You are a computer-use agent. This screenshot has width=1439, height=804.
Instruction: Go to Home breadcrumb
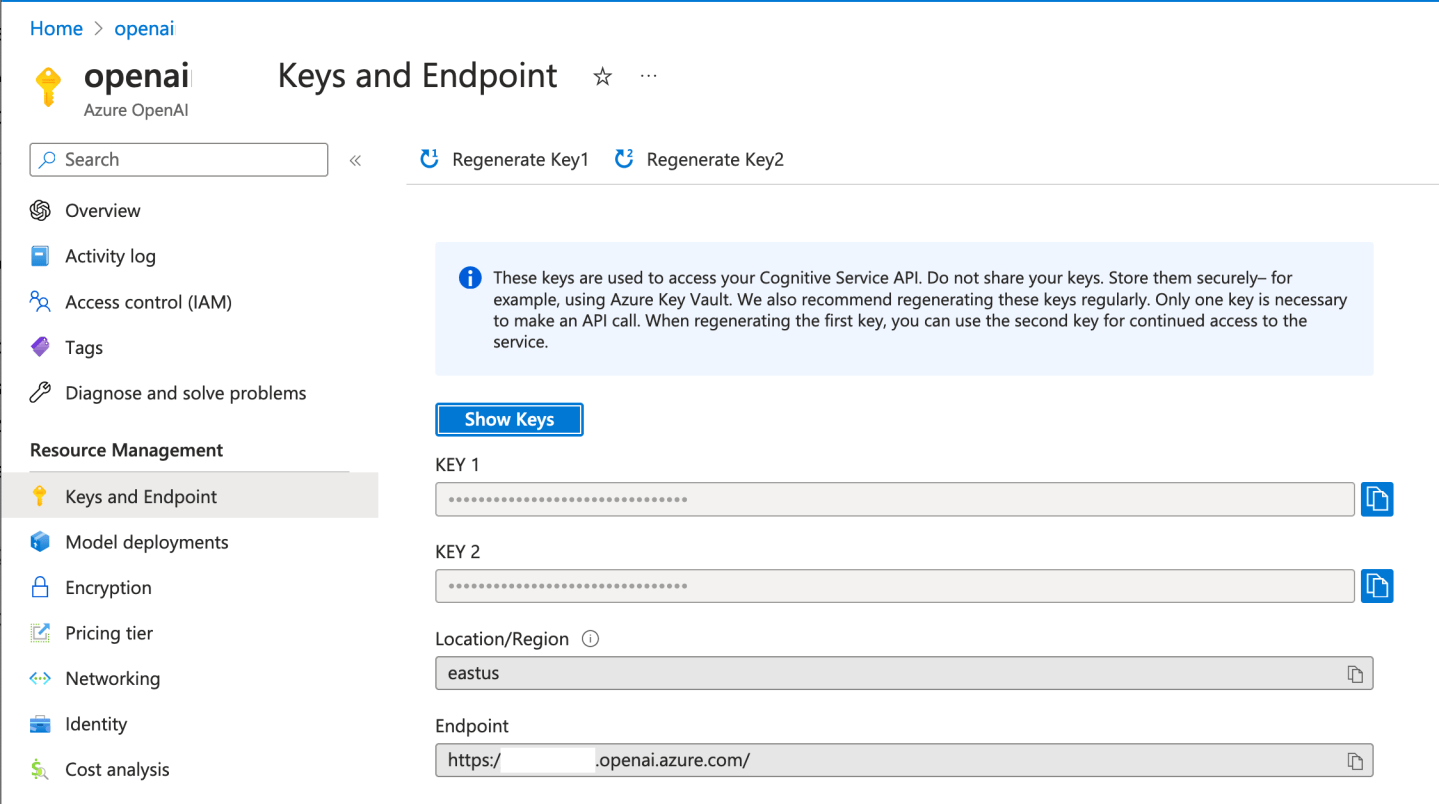click(56, 28)
